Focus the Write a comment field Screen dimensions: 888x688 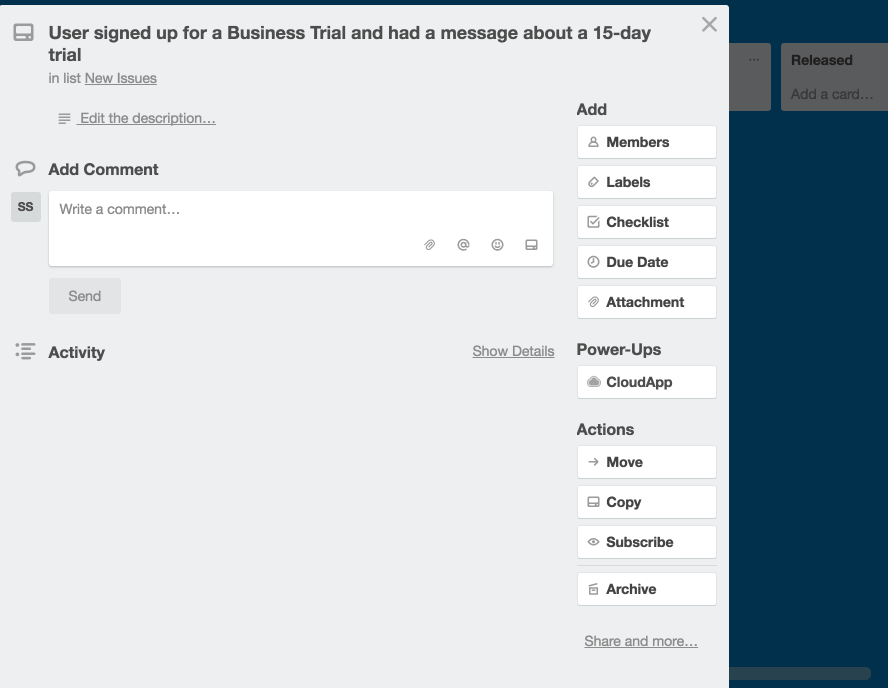(x=301, y=229)
